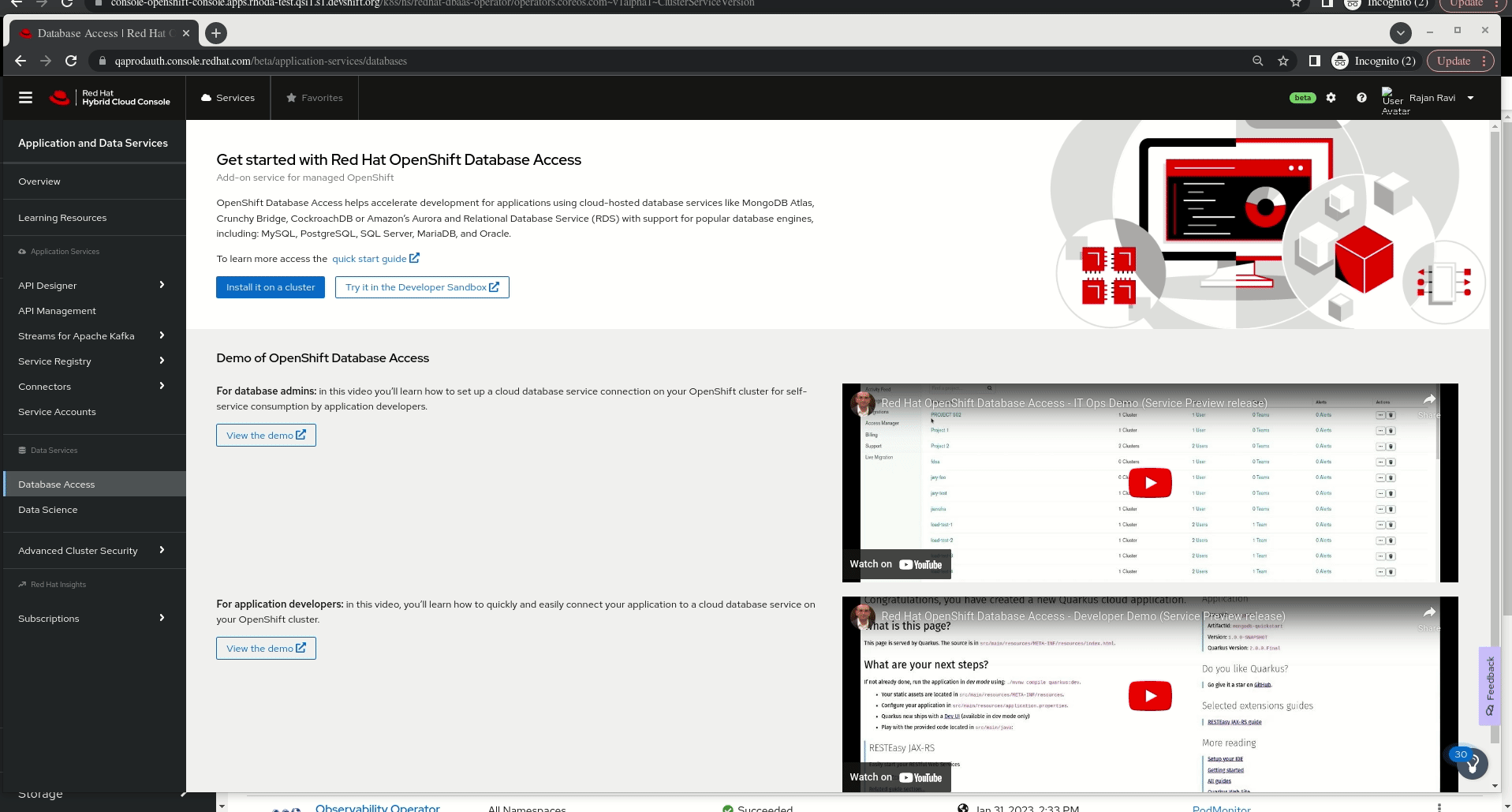Open the channel avatar on IT Ops video
Image resolution: width=1512 pixels, height=812 pixels.
(x=863, y=403)
